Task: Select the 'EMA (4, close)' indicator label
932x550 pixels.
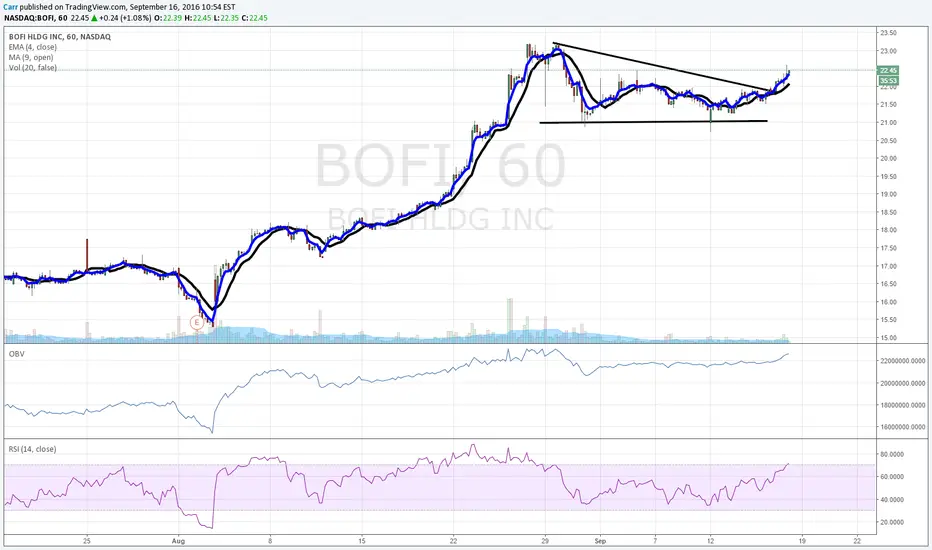Action: 33,47
